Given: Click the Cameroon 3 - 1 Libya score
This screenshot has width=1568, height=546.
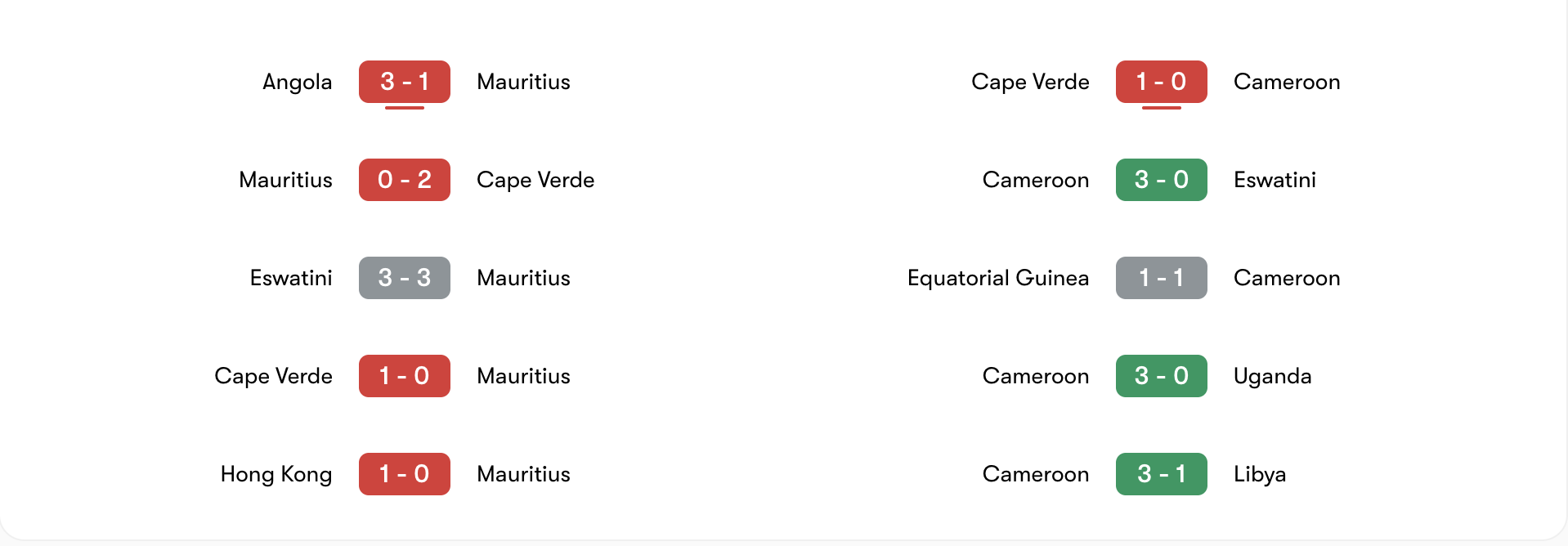Looking at the screenshot, I should coord(1161,474).
